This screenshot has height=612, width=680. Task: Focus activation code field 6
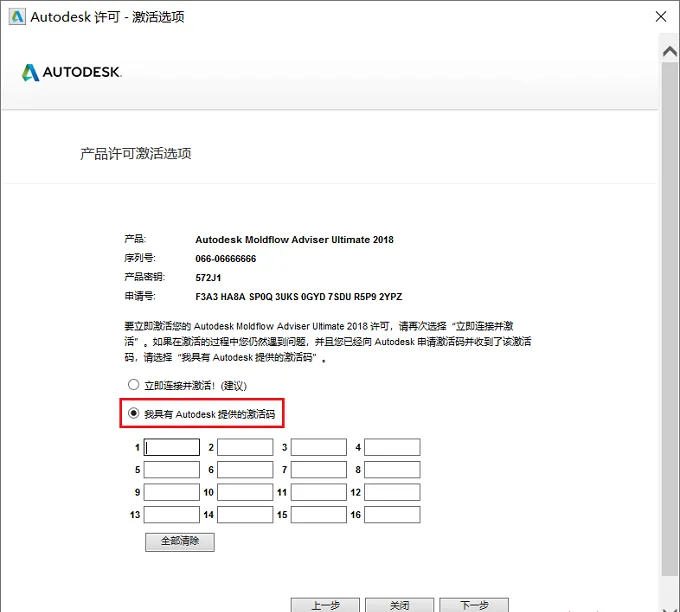[245, 470]
